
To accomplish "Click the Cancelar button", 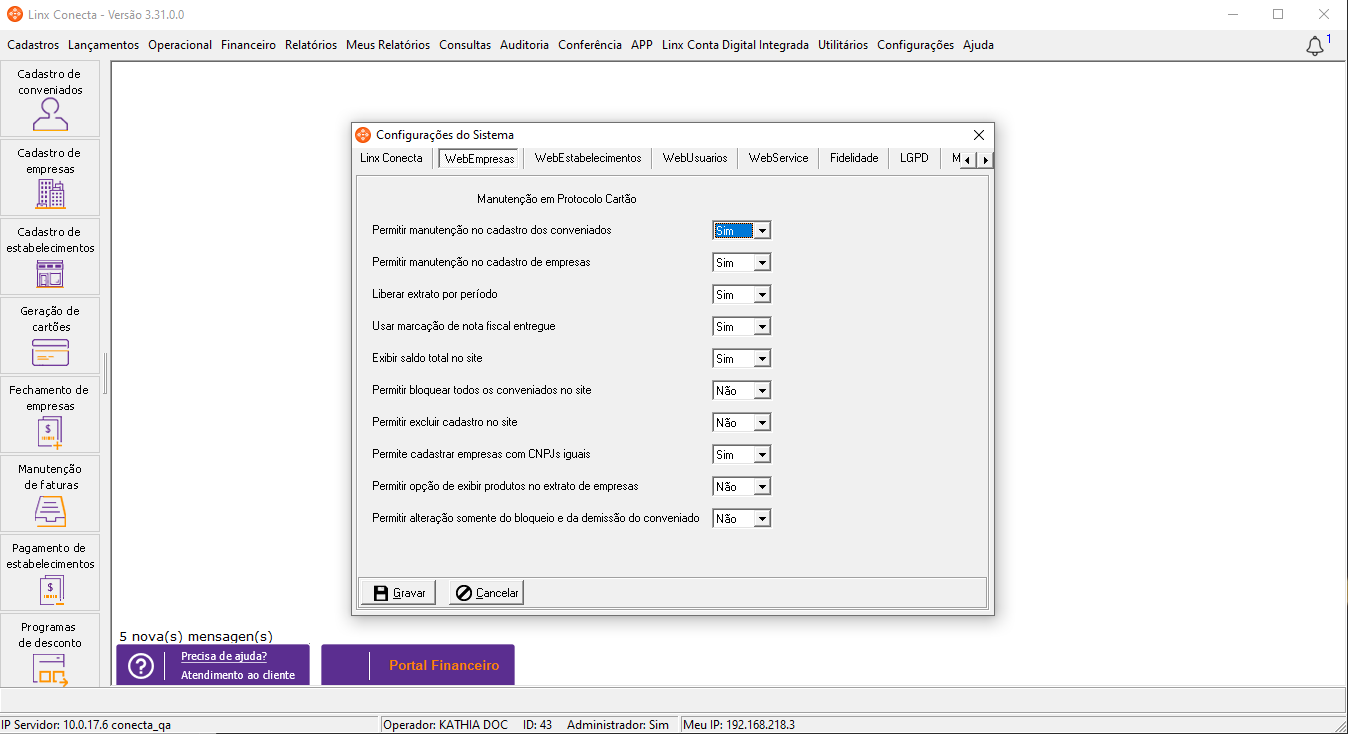I will click(487, 593).
